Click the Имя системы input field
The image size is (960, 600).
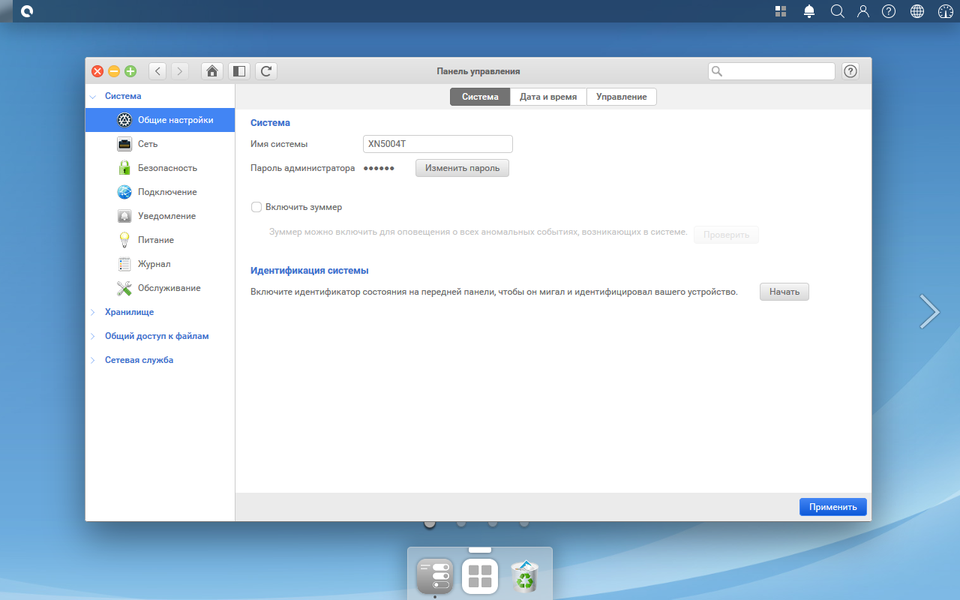[x=438, y=144]
